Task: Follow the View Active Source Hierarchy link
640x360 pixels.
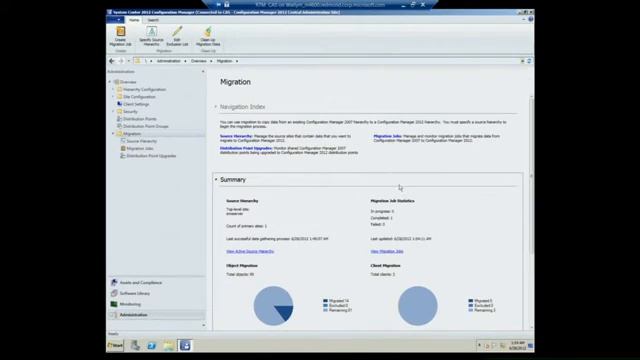Action: coord(250,251)
